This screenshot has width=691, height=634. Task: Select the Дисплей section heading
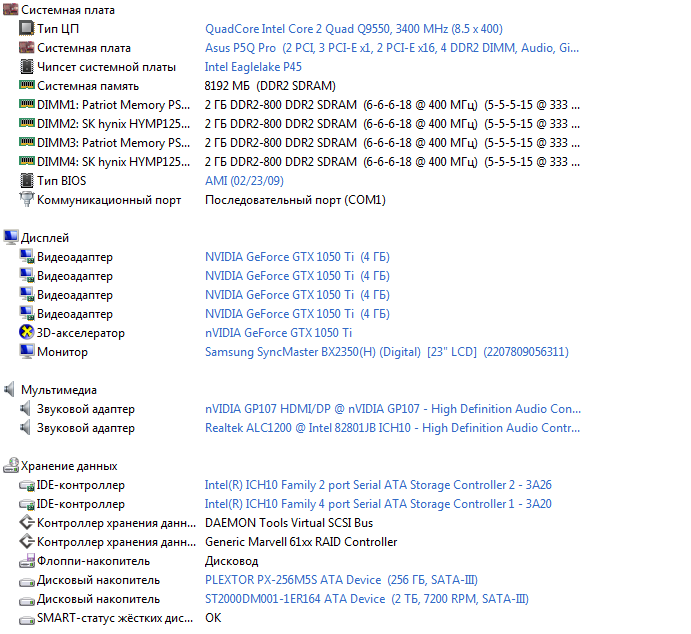[x=45, y=237]
